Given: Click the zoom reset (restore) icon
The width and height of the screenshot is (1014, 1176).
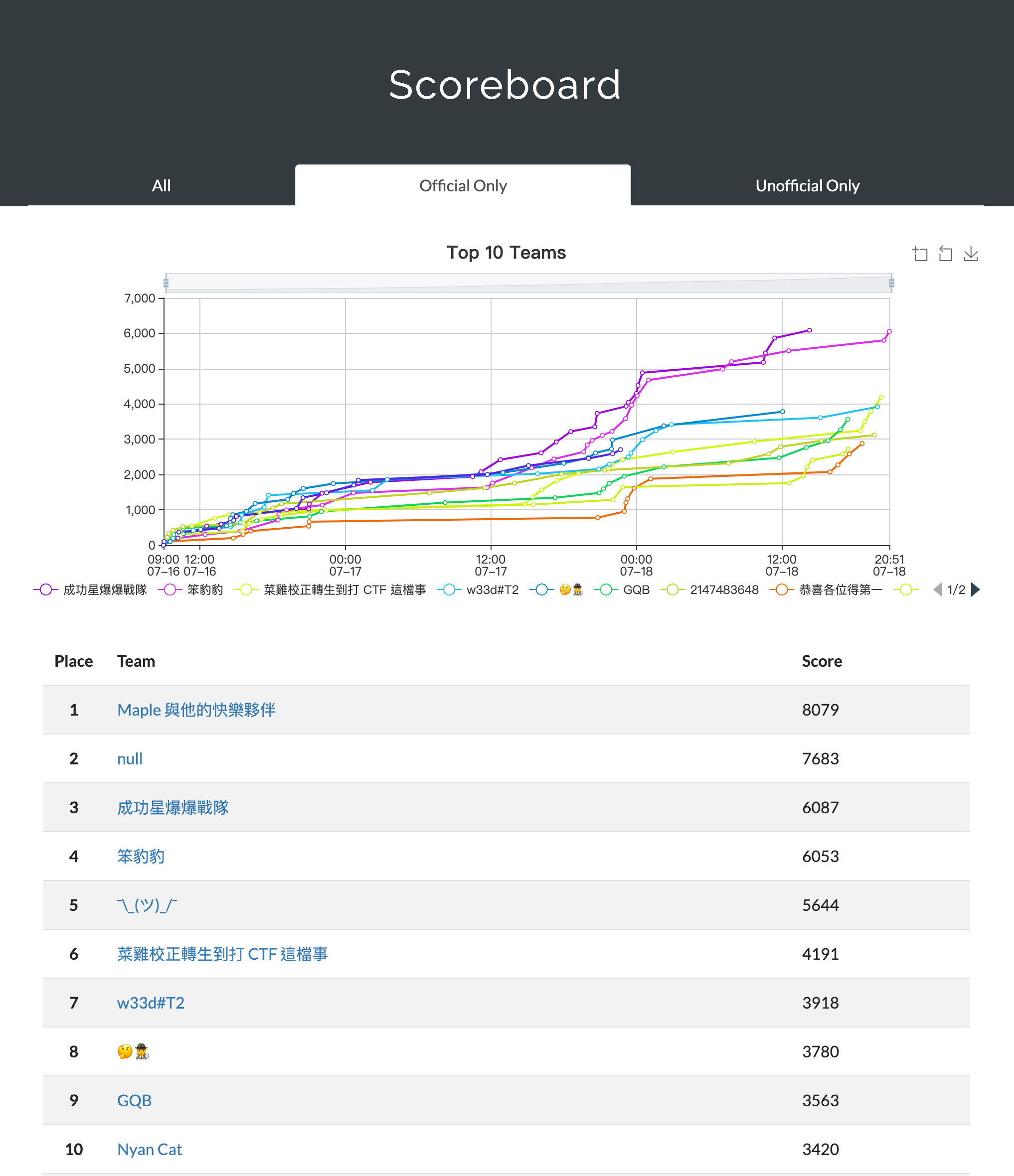Looking at the screenshot, I should coord(945,254).
